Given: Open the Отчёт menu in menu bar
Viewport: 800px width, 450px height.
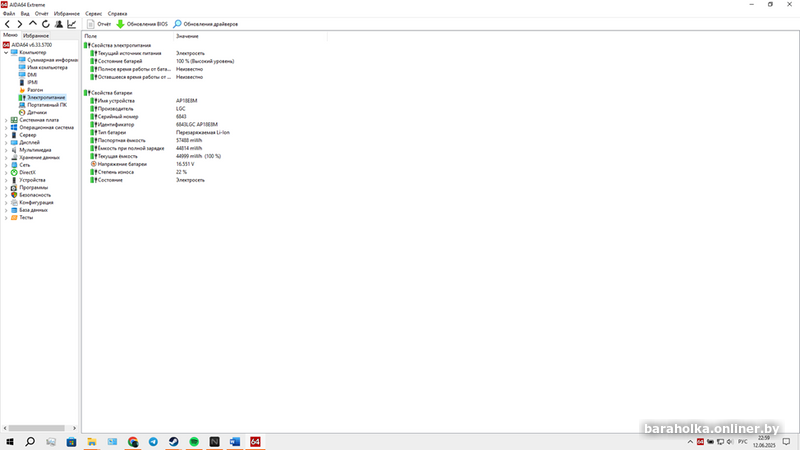Looking at the screenshot, I should (42, 14).
